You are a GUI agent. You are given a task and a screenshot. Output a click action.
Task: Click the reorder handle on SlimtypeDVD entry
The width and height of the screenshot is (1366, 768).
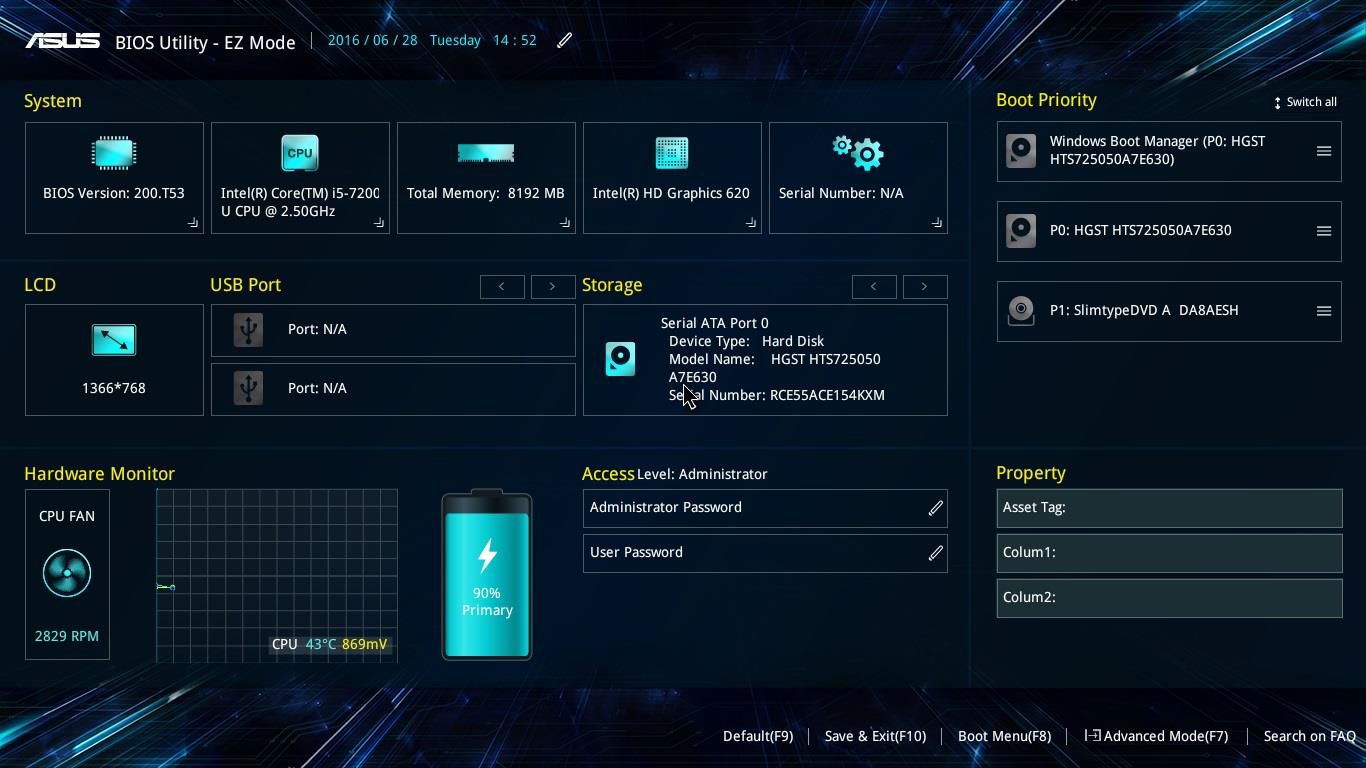click(x=1324, y=311)
